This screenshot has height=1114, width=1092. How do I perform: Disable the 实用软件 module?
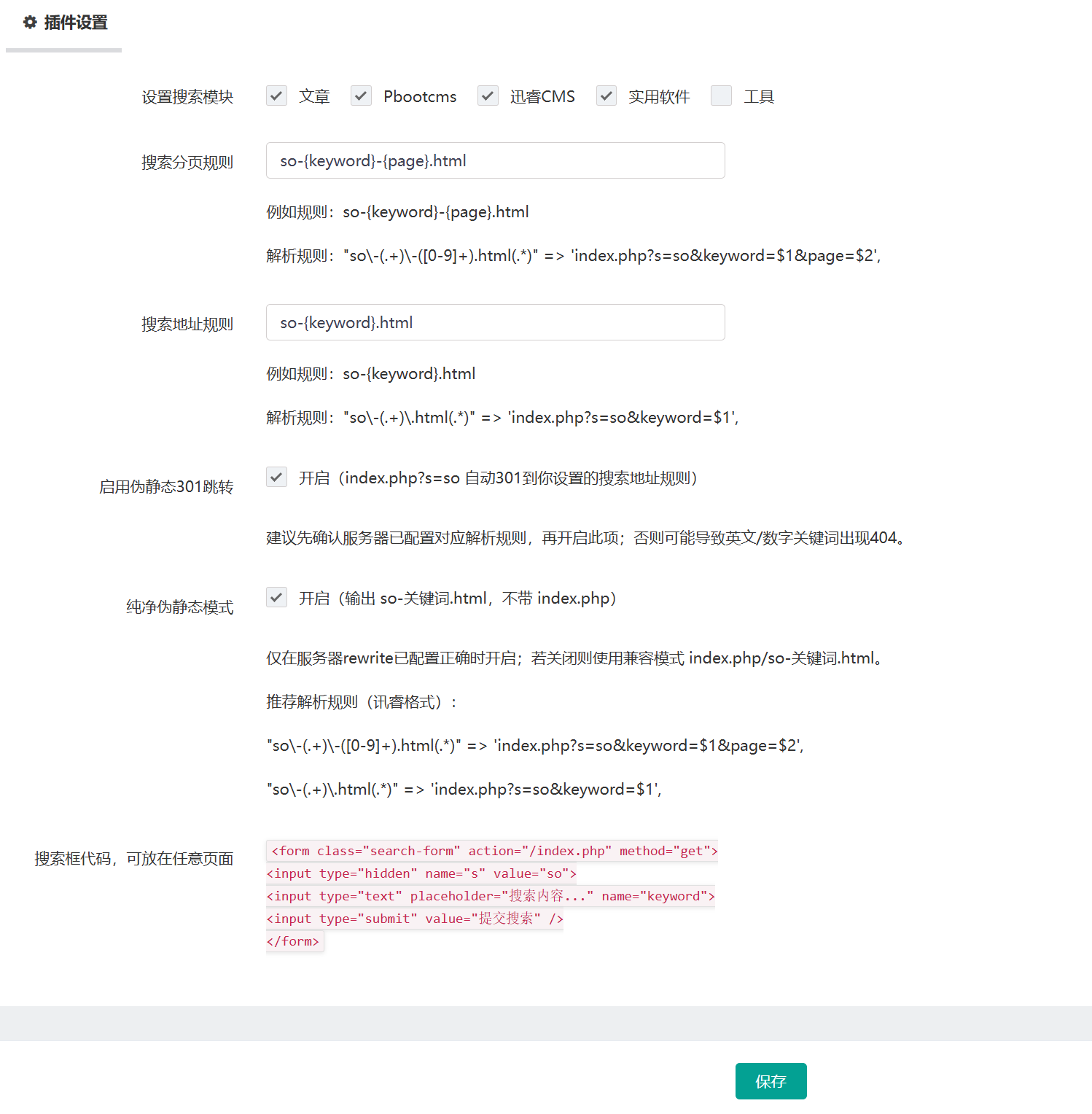tap(606, 96)
